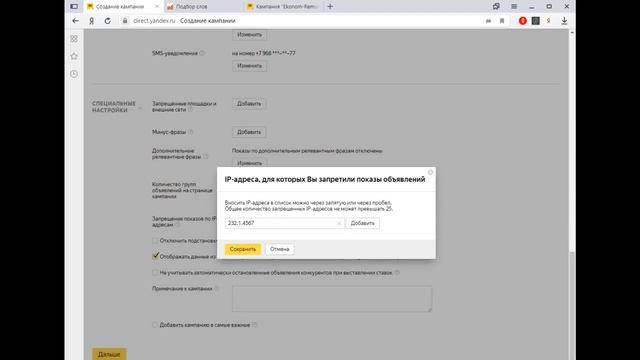This screenshot has width=640, height=360.
Task: Switch to the Создание кампании tab
Action: [x=120, y=7]
